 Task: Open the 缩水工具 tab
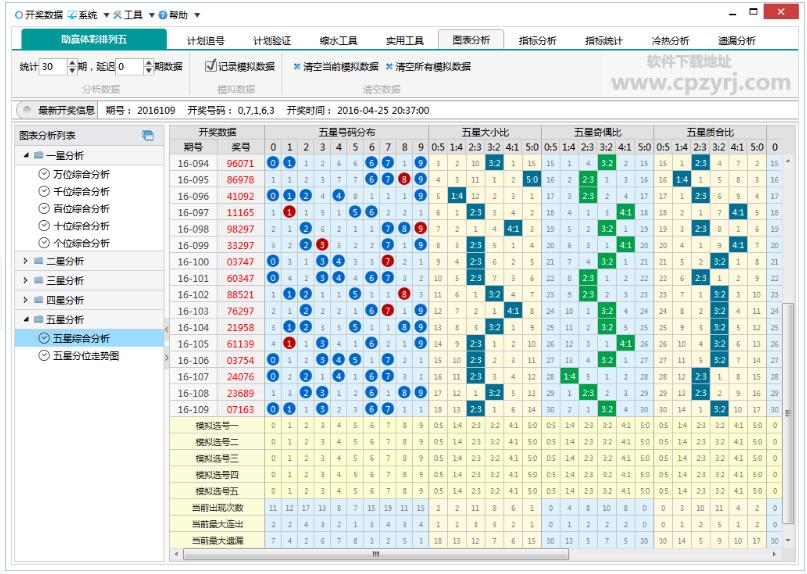[338, 41]
